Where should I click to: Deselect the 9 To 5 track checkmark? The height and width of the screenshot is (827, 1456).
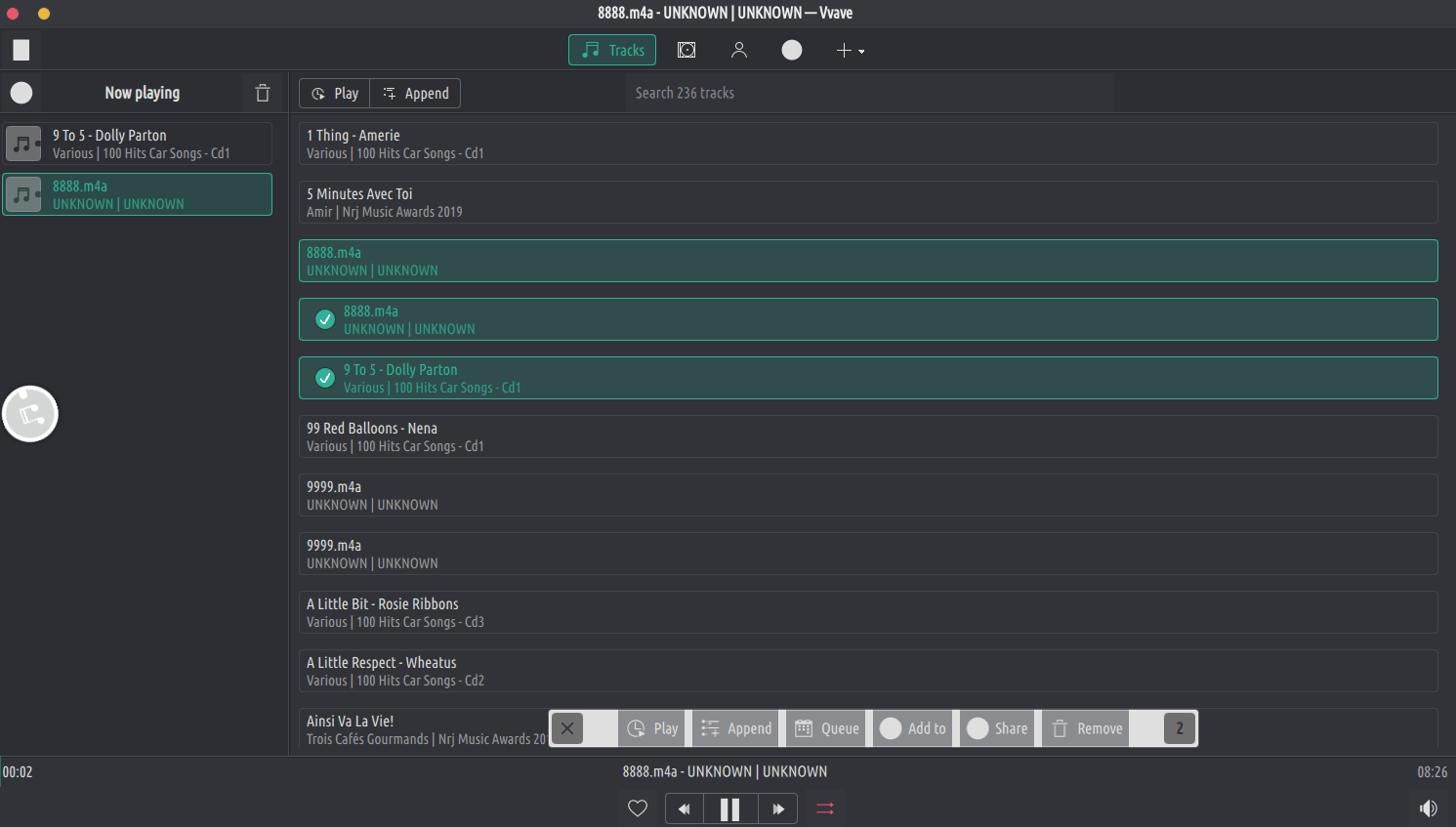(325, 378)
